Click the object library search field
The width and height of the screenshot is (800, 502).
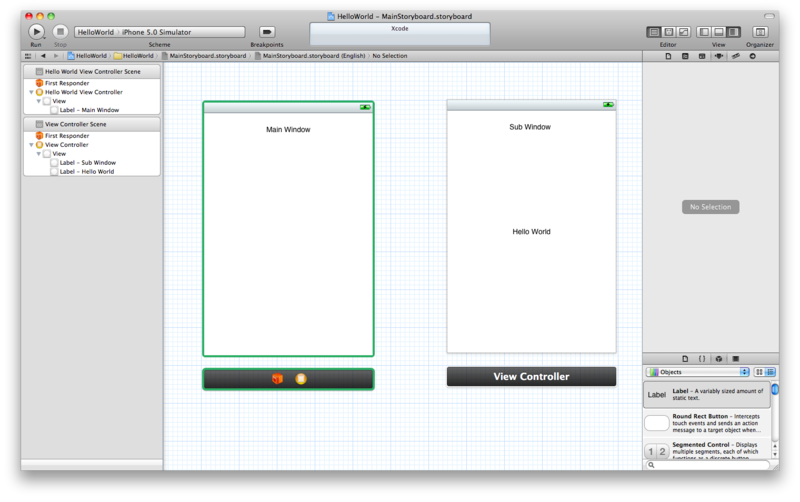point(708,465)
